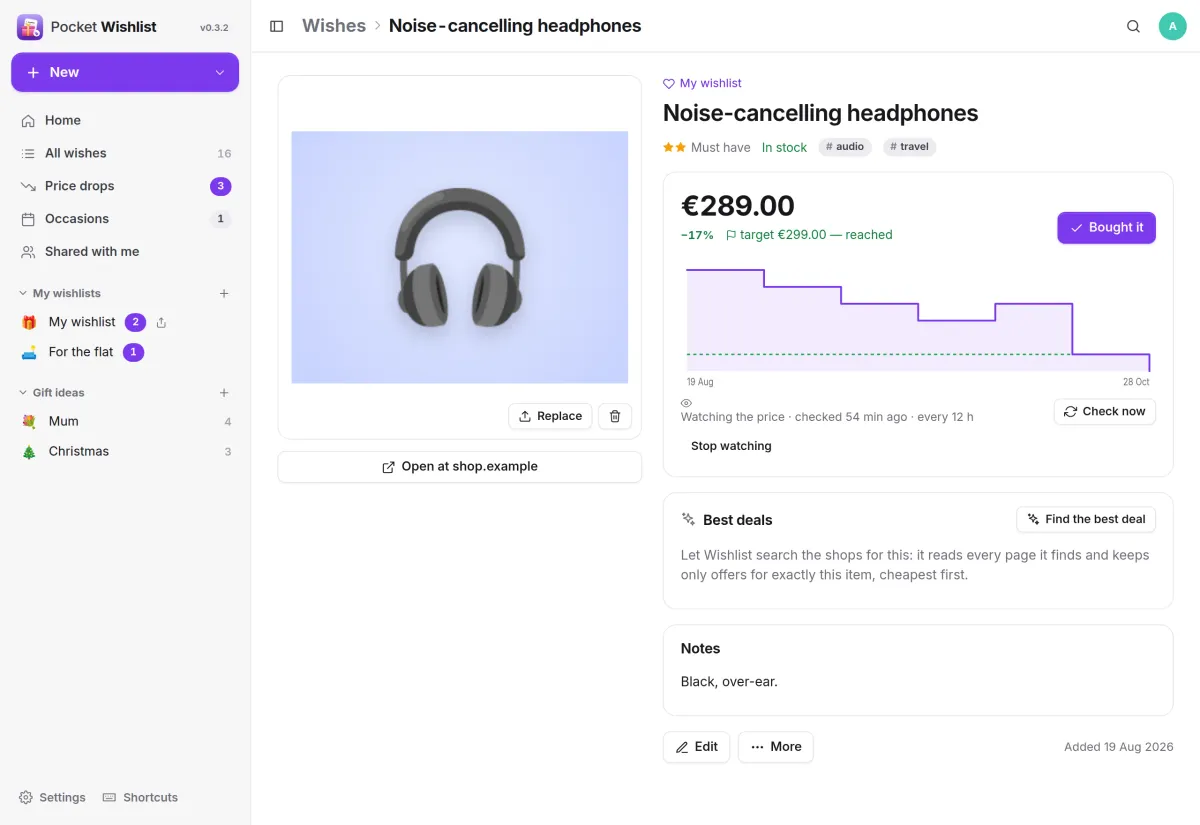Stop watching the price
The image size is (1200, 825).
pos(731,446)
